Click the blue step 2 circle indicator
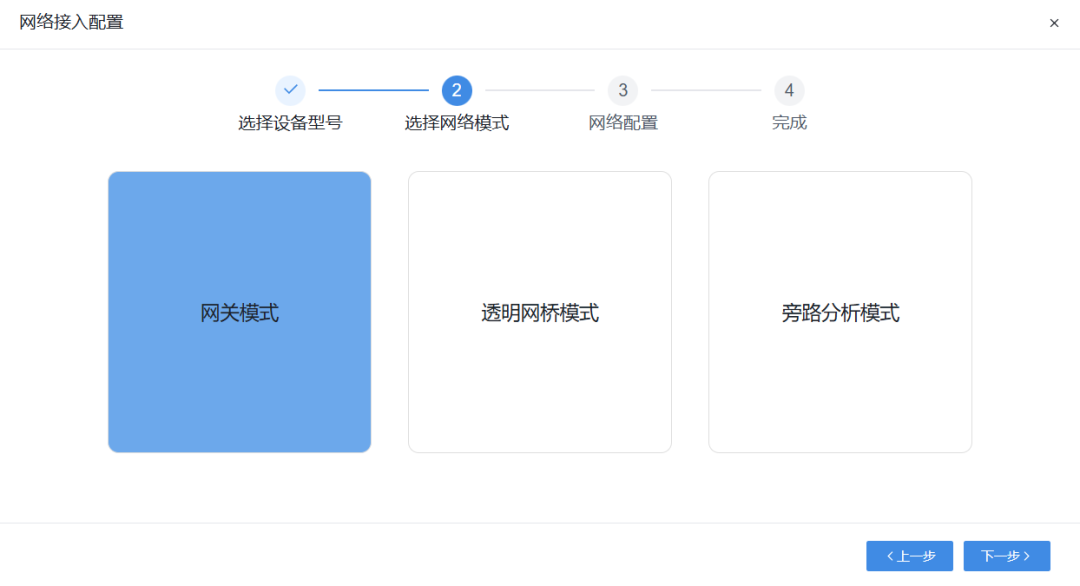1080x586 pixels. (x=457, y=90)
